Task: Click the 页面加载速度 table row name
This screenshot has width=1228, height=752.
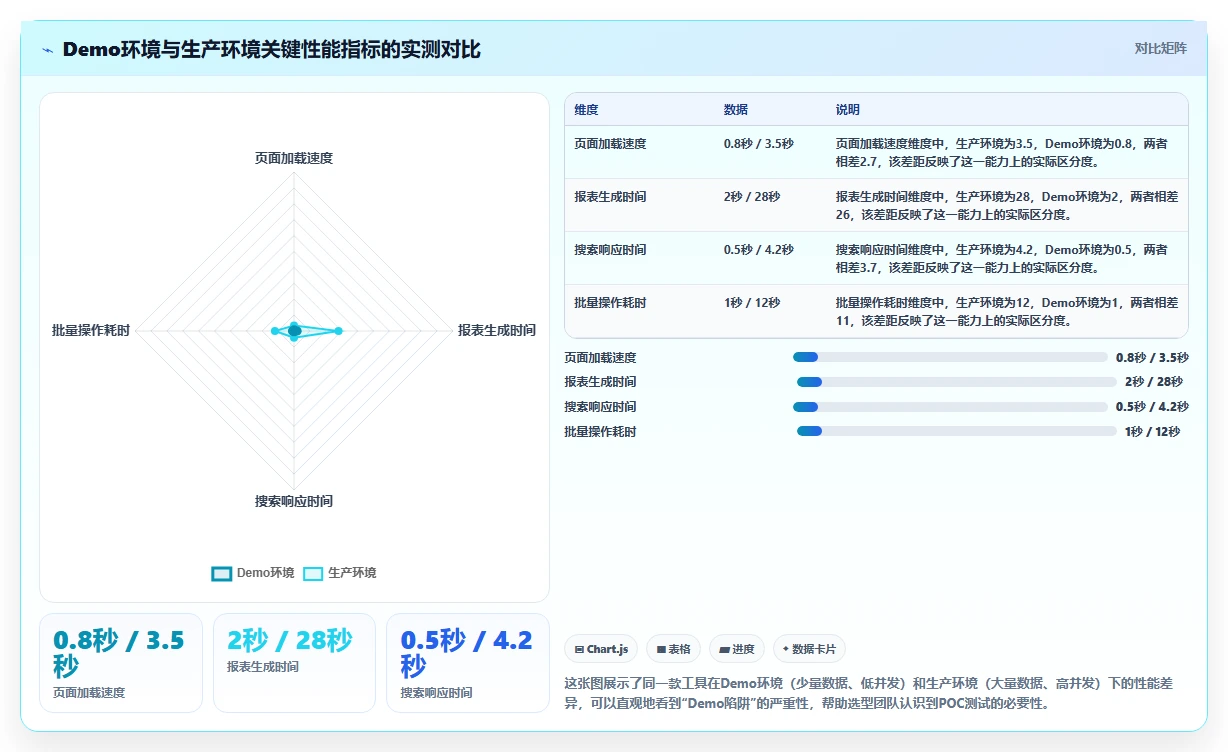Action: [610, 144]
